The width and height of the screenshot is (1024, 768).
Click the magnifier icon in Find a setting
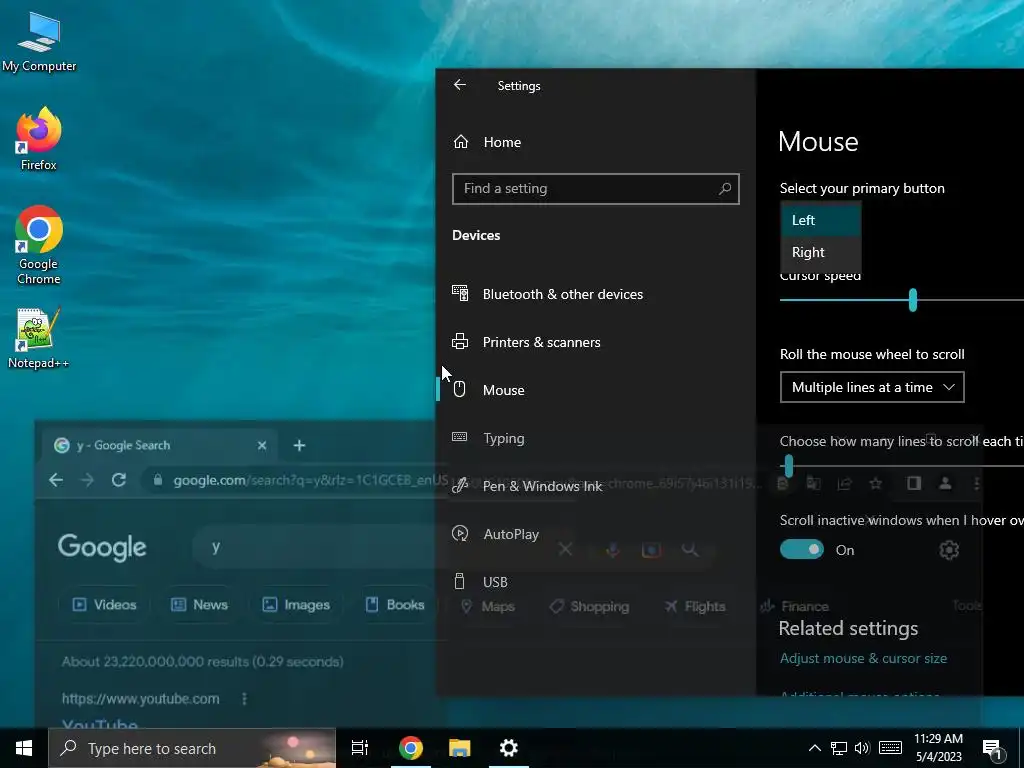pyautogui.click(x=724, y=189)
